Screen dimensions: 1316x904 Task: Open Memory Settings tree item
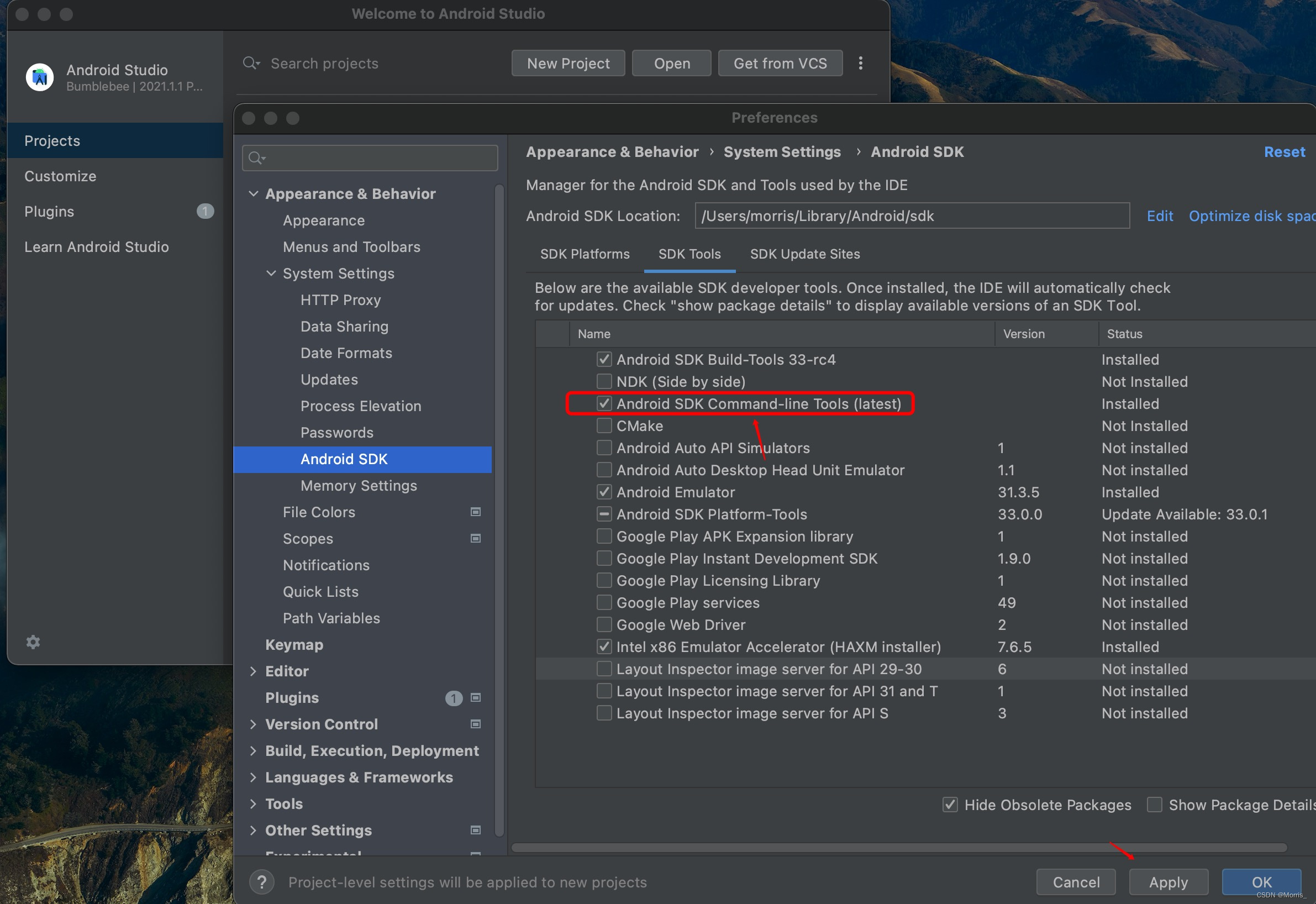coord(359,485)
